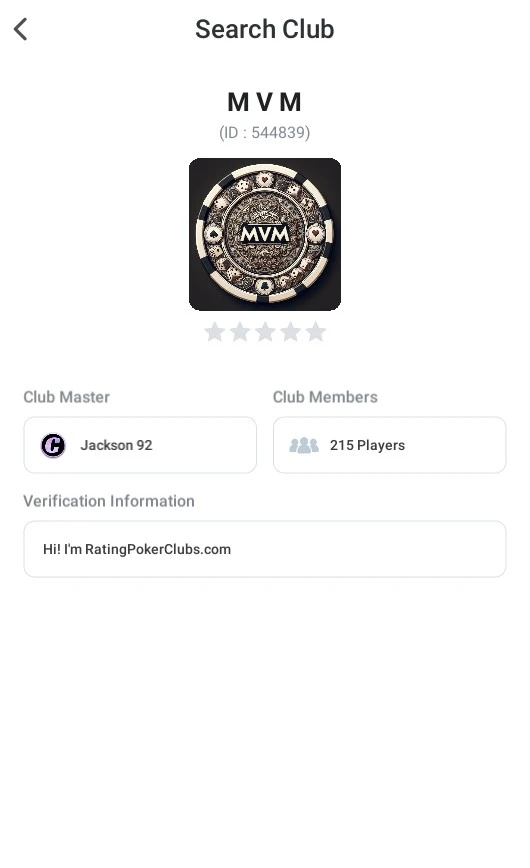Screen dimensions: 530x868
Task: Tap the Search Club page title
Action: click(265, 29)
